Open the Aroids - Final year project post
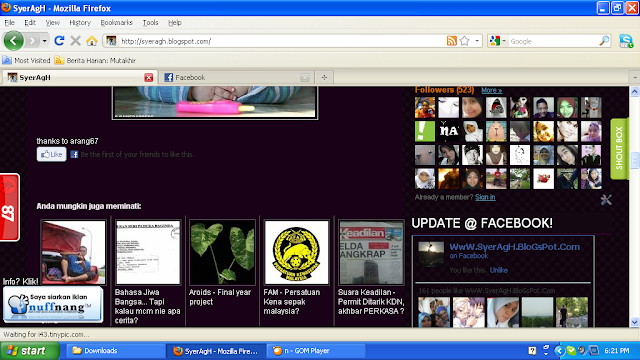 220,297
